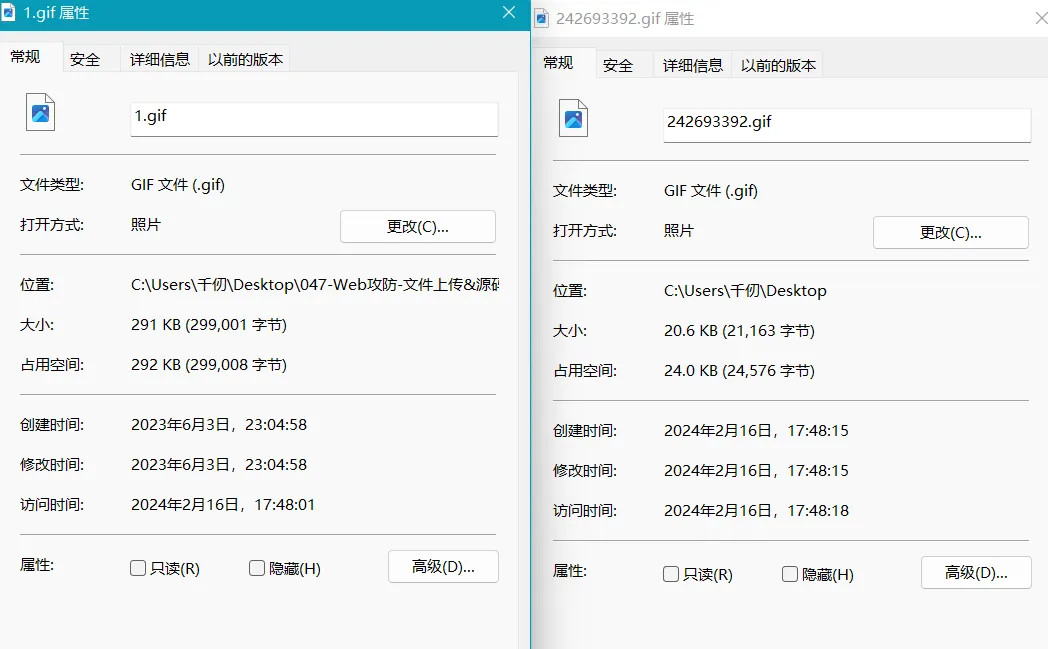
Task: Switch to 安全 tab in 242693392.gif properties
Action: point(618,65)
